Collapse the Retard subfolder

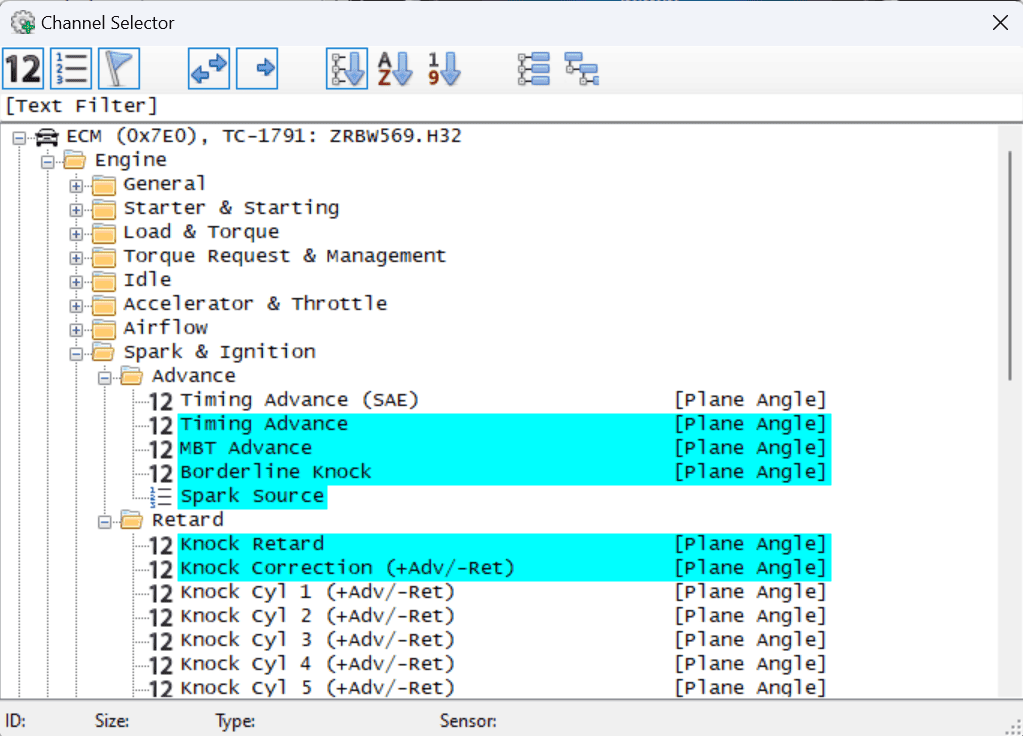[104, 522]
